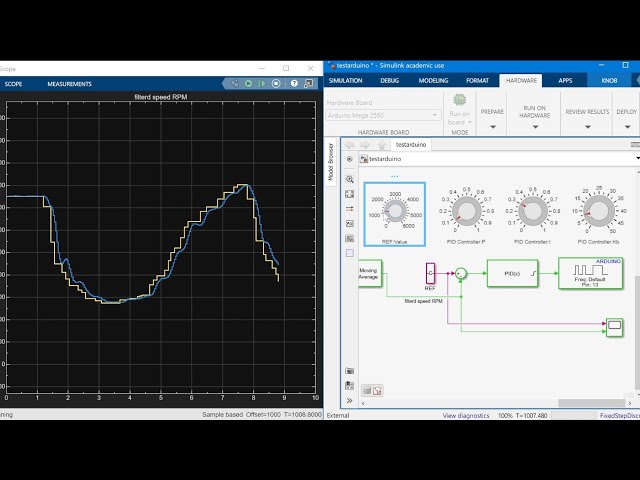Click the 'filterd speed RPM' Scope plot title
Viewport: 640px width, 480px height.
pos(161,97)
